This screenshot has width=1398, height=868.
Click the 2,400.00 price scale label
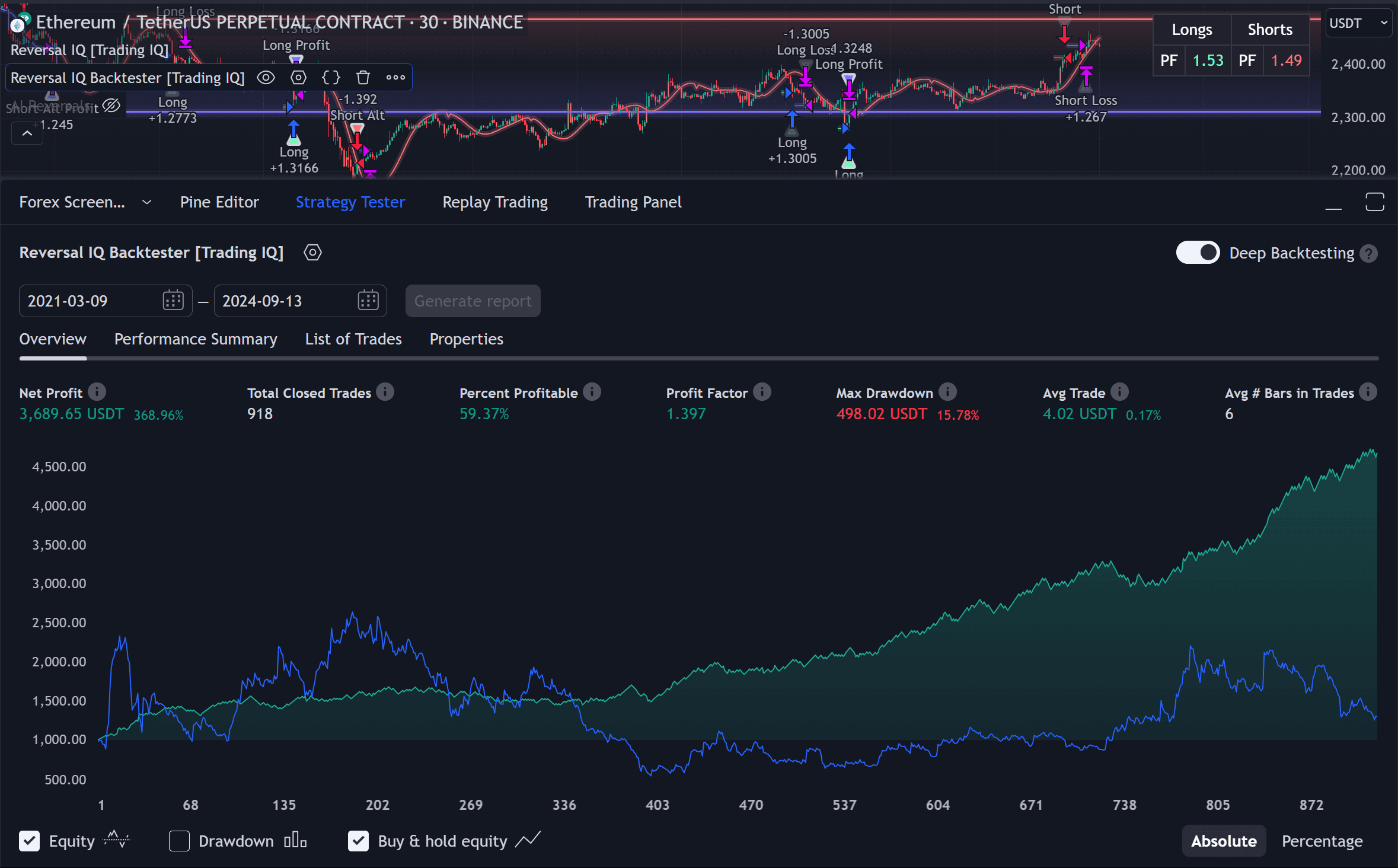click(x=1358, y=64)
